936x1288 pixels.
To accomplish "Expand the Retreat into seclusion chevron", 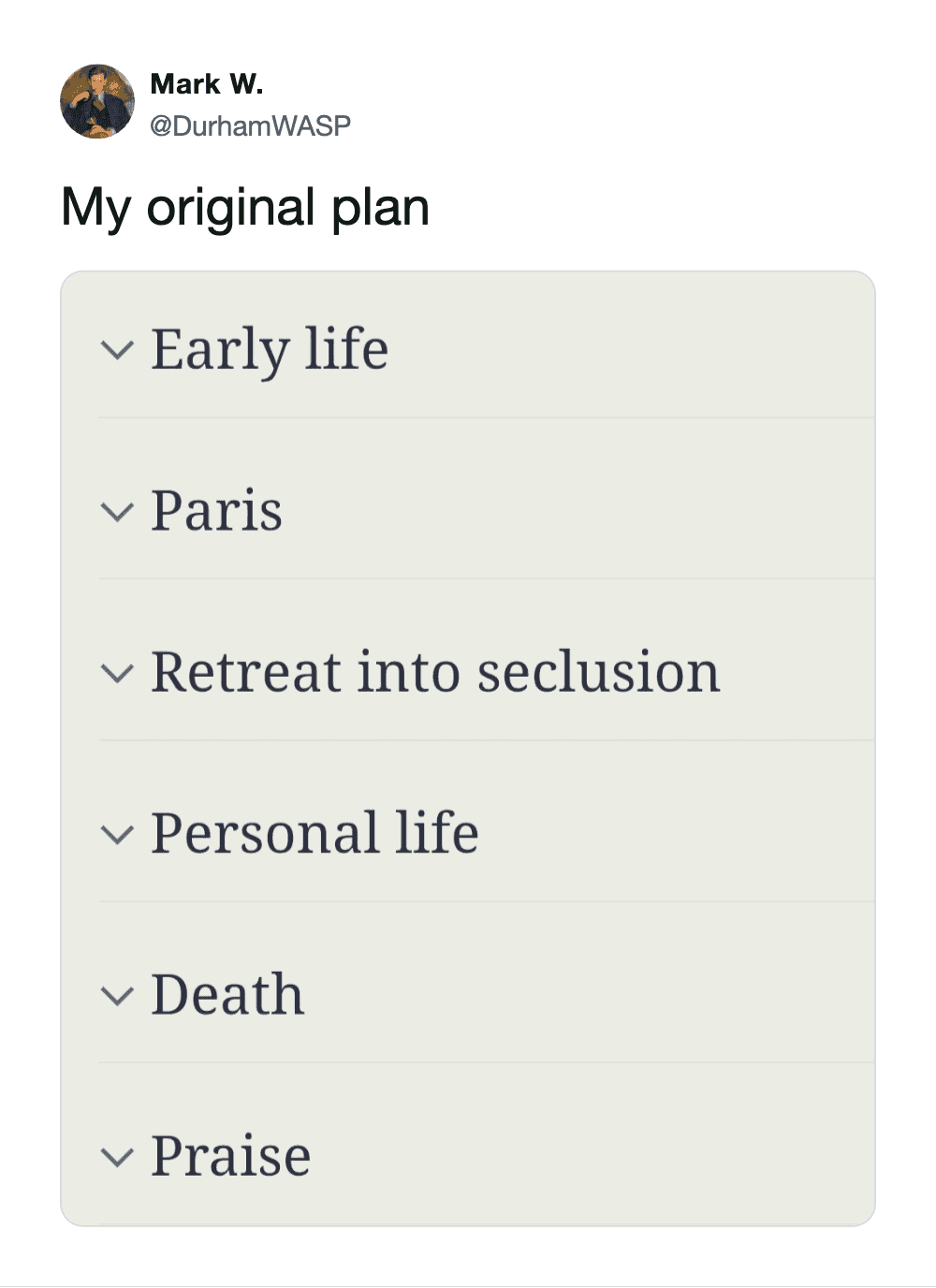I will click(x=117, y=673).
